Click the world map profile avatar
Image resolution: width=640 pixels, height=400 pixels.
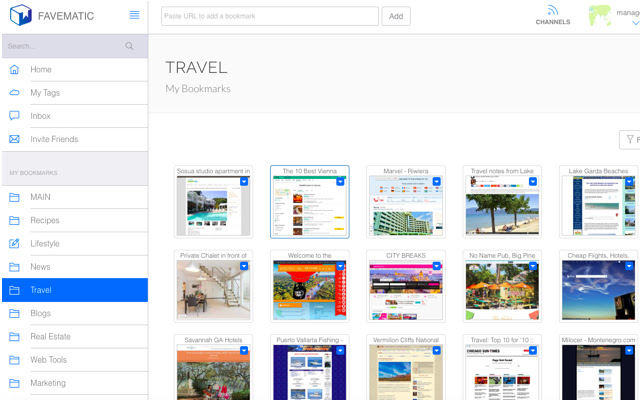(x=600, y=16)
